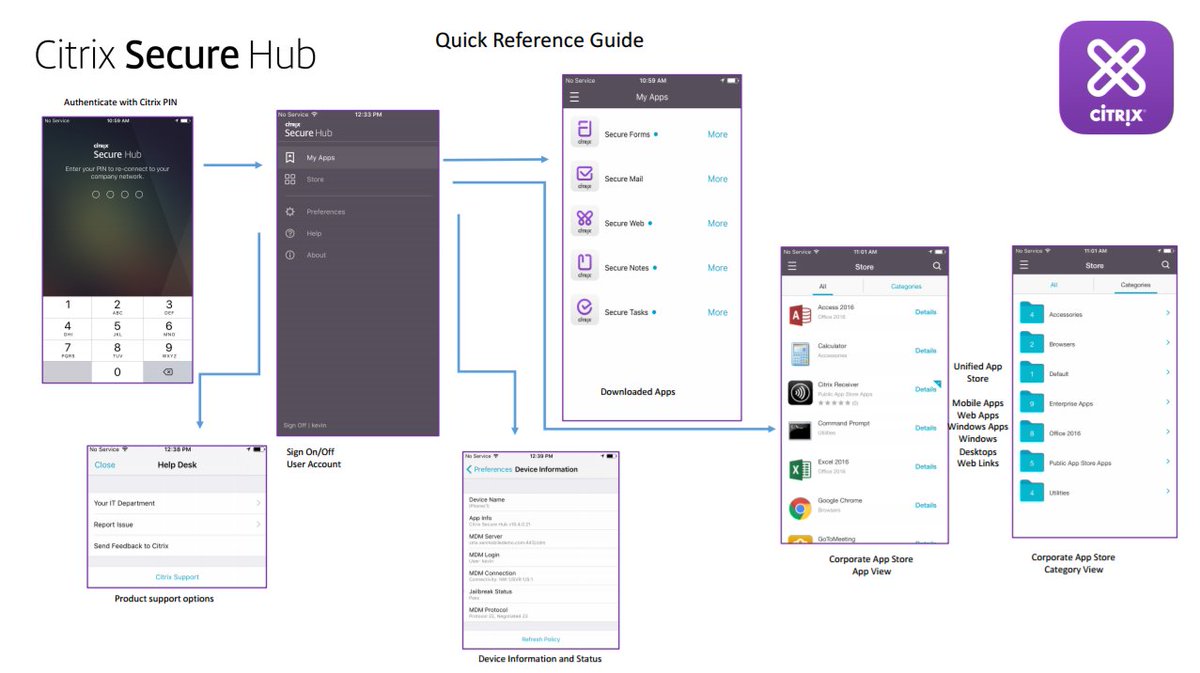
Task: Open Report Issue row chevron
Action: pos(258,524)
